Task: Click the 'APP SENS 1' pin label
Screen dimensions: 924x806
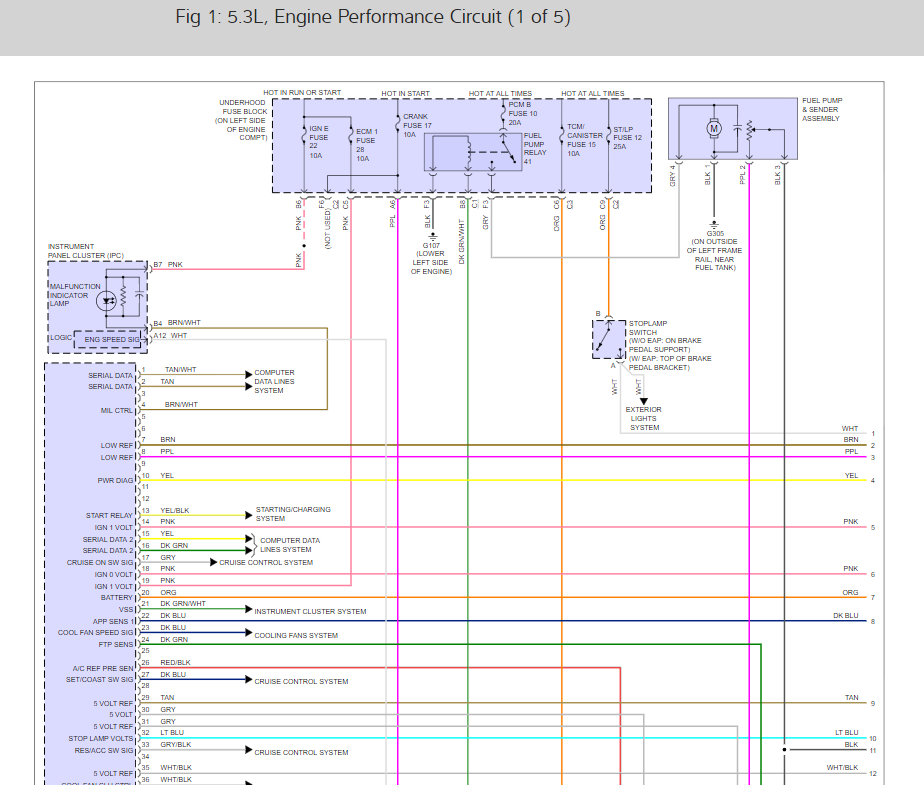Action: [114, 621]
